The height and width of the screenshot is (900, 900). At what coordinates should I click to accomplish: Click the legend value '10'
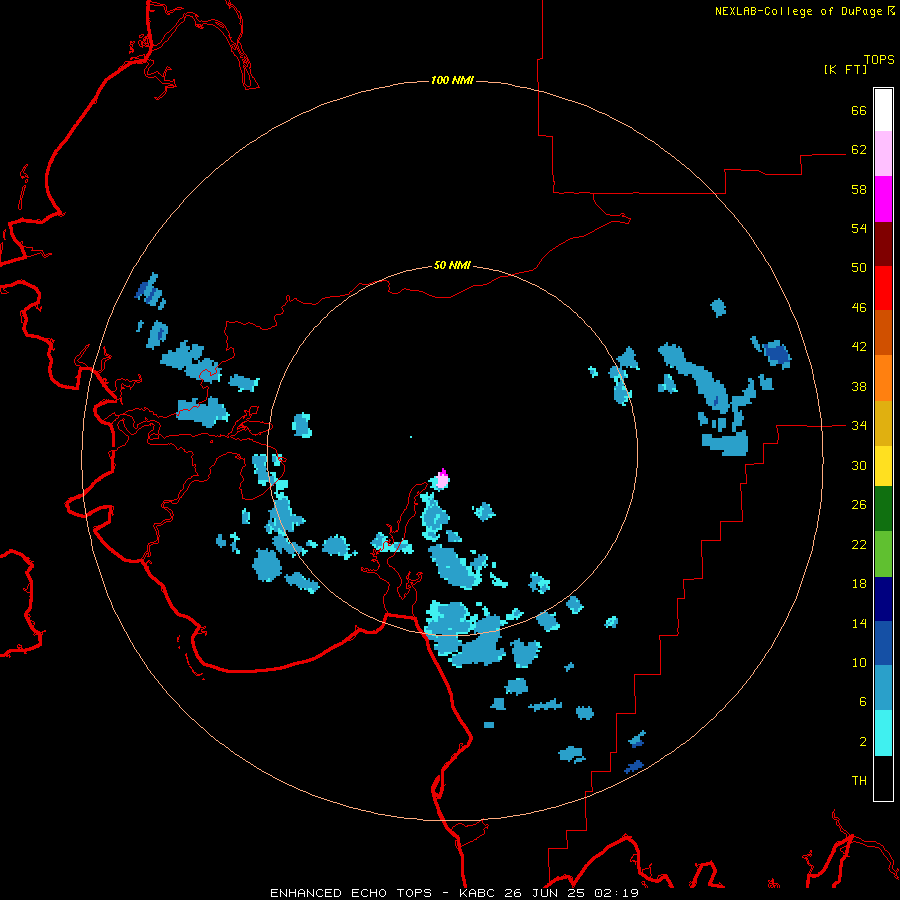click(x=859, y=662)
